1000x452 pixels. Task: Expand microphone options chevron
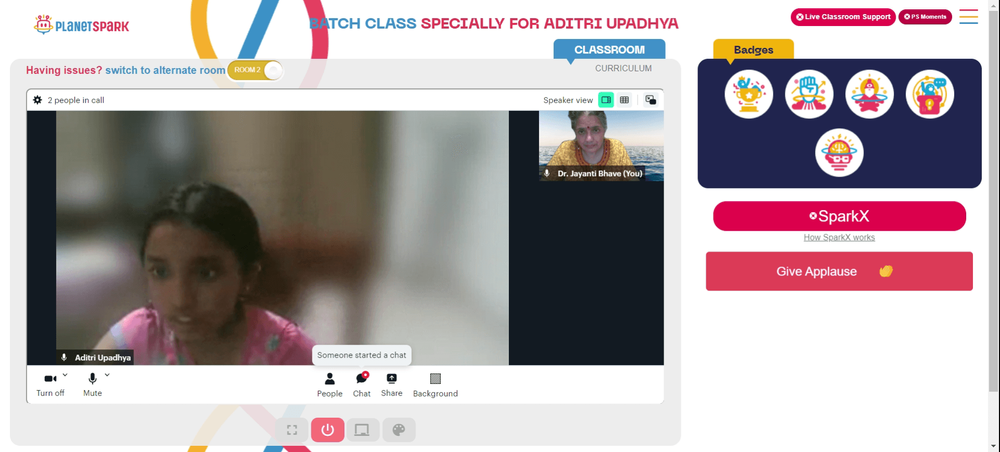coord(107,375)
